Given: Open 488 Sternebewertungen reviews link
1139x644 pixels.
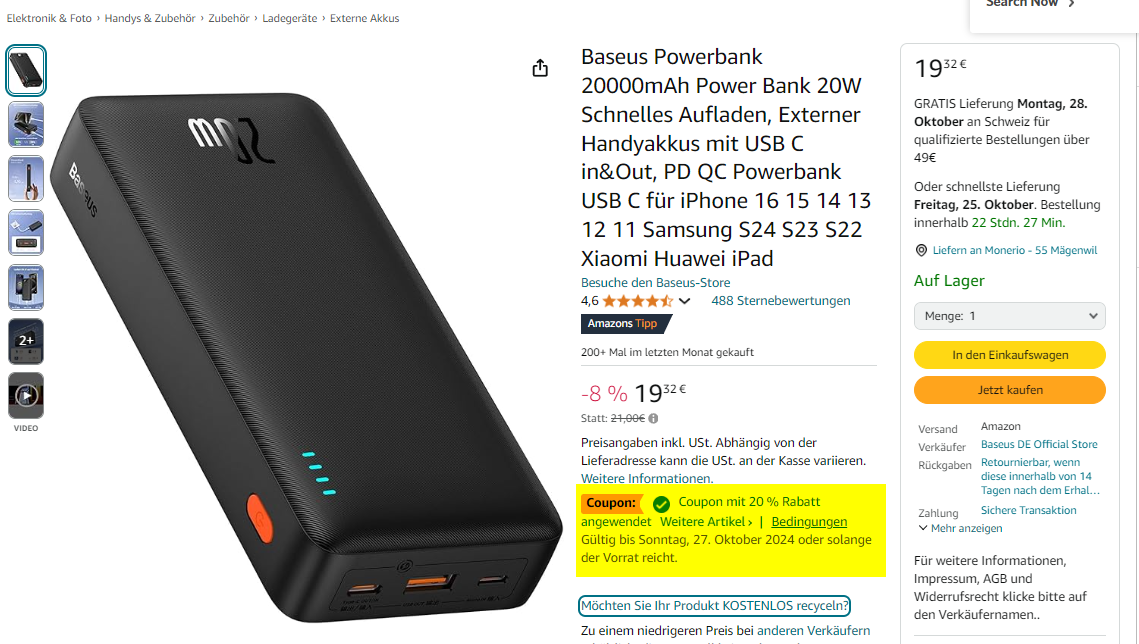Looking at the screenshot, I should 780,301.
